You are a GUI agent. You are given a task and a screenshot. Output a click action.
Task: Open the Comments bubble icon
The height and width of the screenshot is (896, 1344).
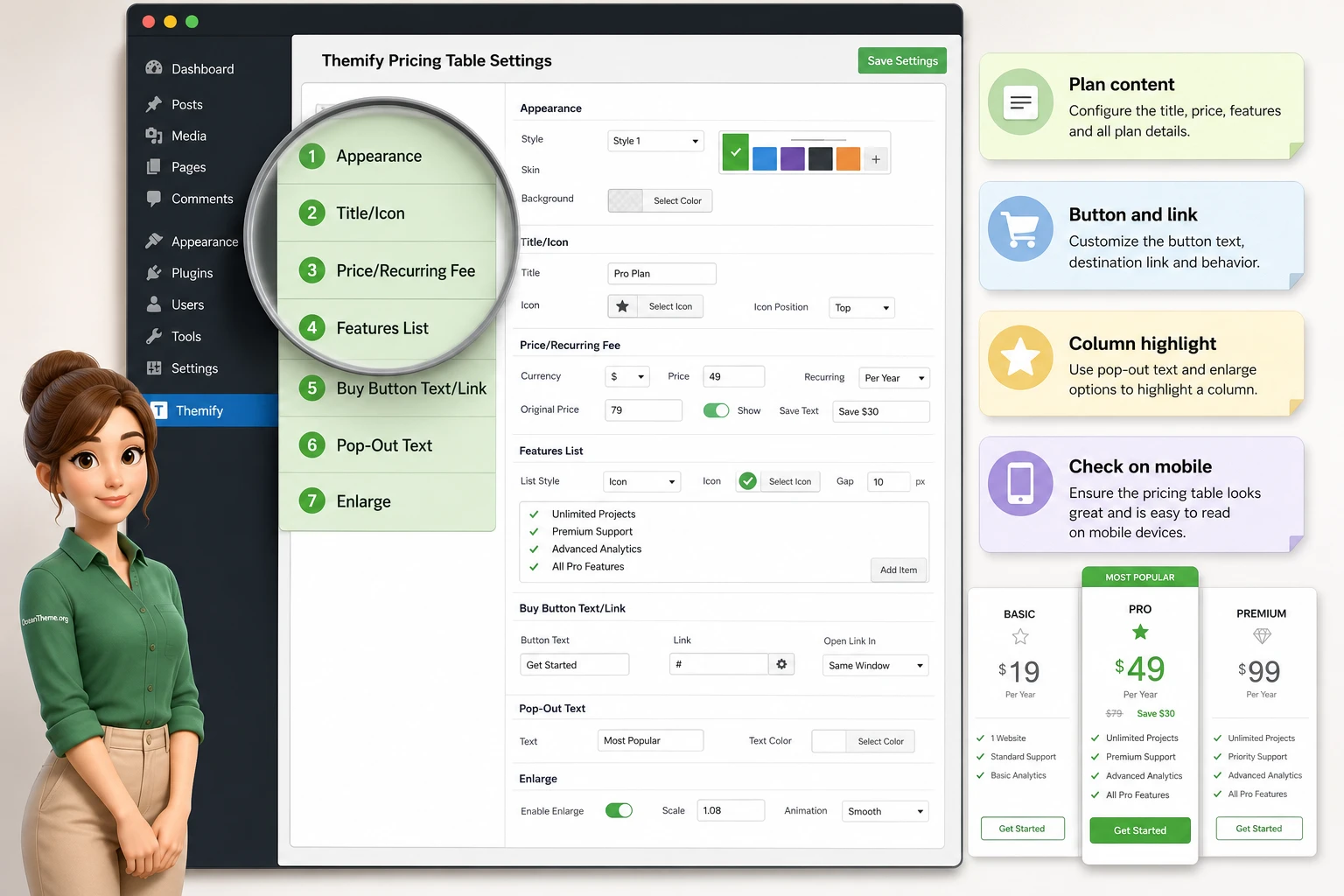[x=154, y=199]
